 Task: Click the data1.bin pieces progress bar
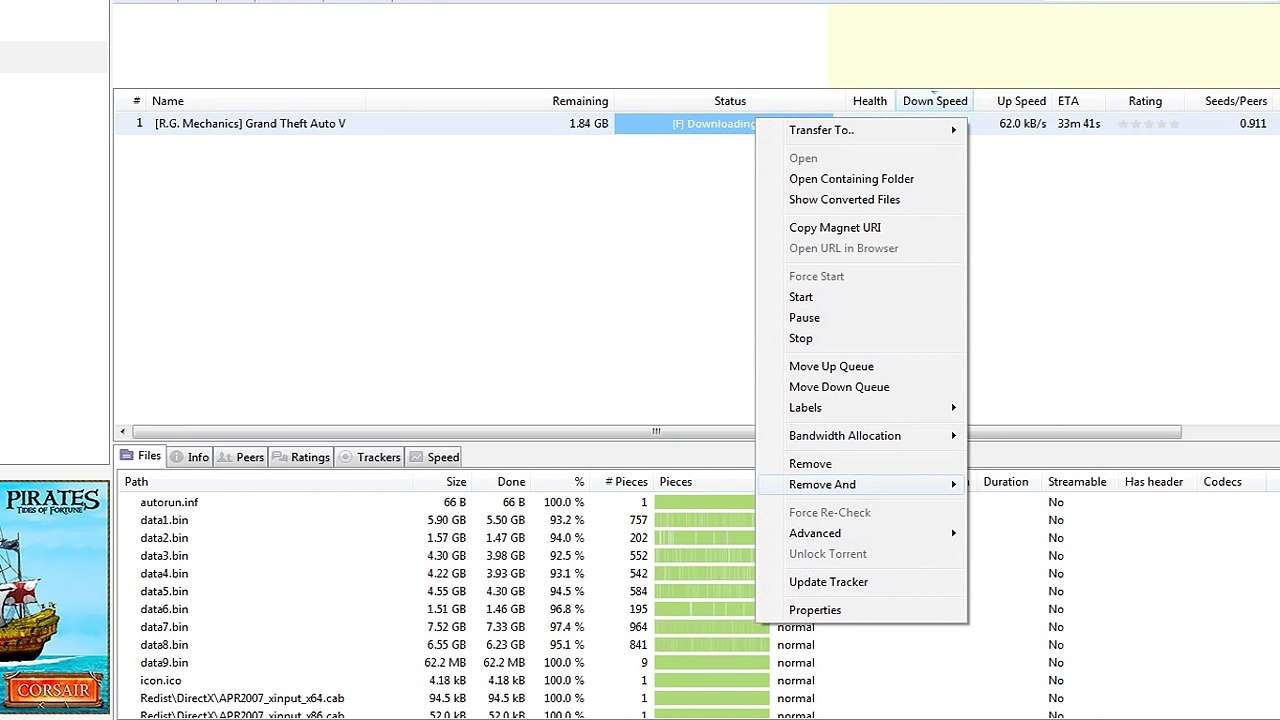704,520
